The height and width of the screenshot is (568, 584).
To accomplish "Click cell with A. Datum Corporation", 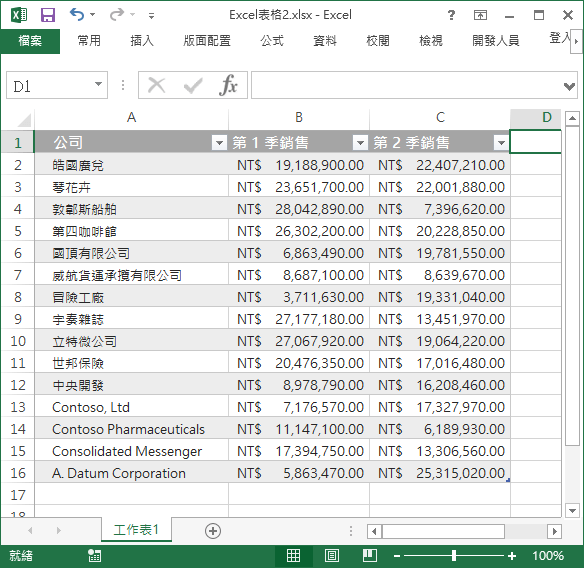I will [x=131, y=473].
